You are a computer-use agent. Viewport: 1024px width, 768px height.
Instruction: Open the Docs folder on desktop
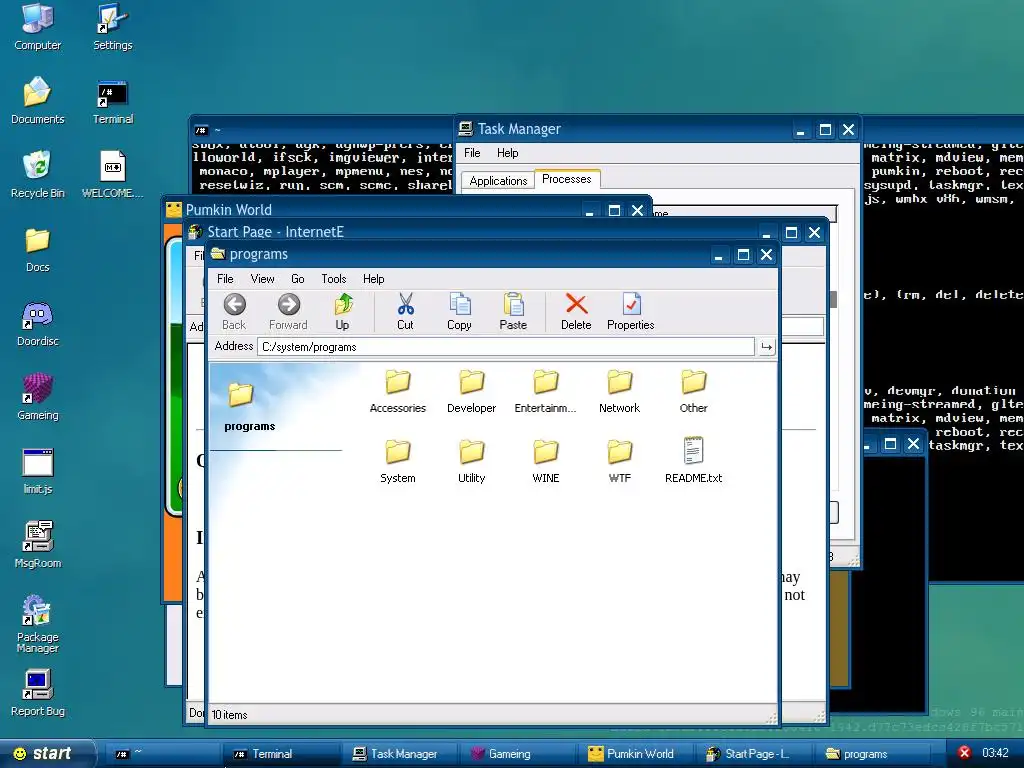37,248
